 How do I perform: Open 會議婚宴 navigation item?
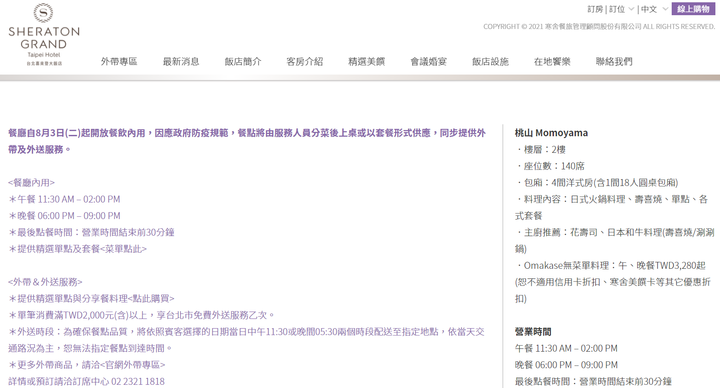[428, 62]
